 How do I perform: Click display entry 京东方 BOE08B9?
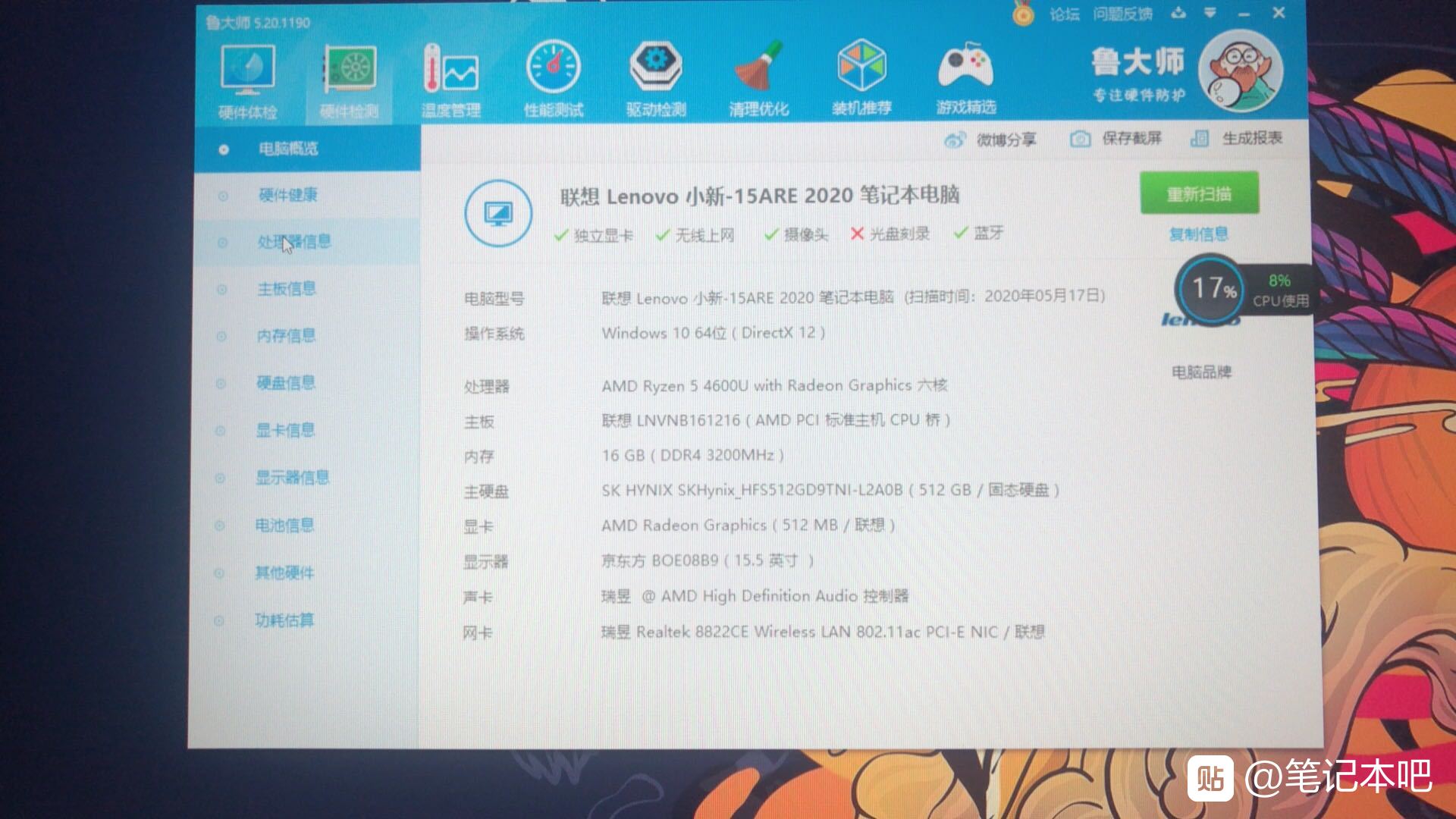708,561
